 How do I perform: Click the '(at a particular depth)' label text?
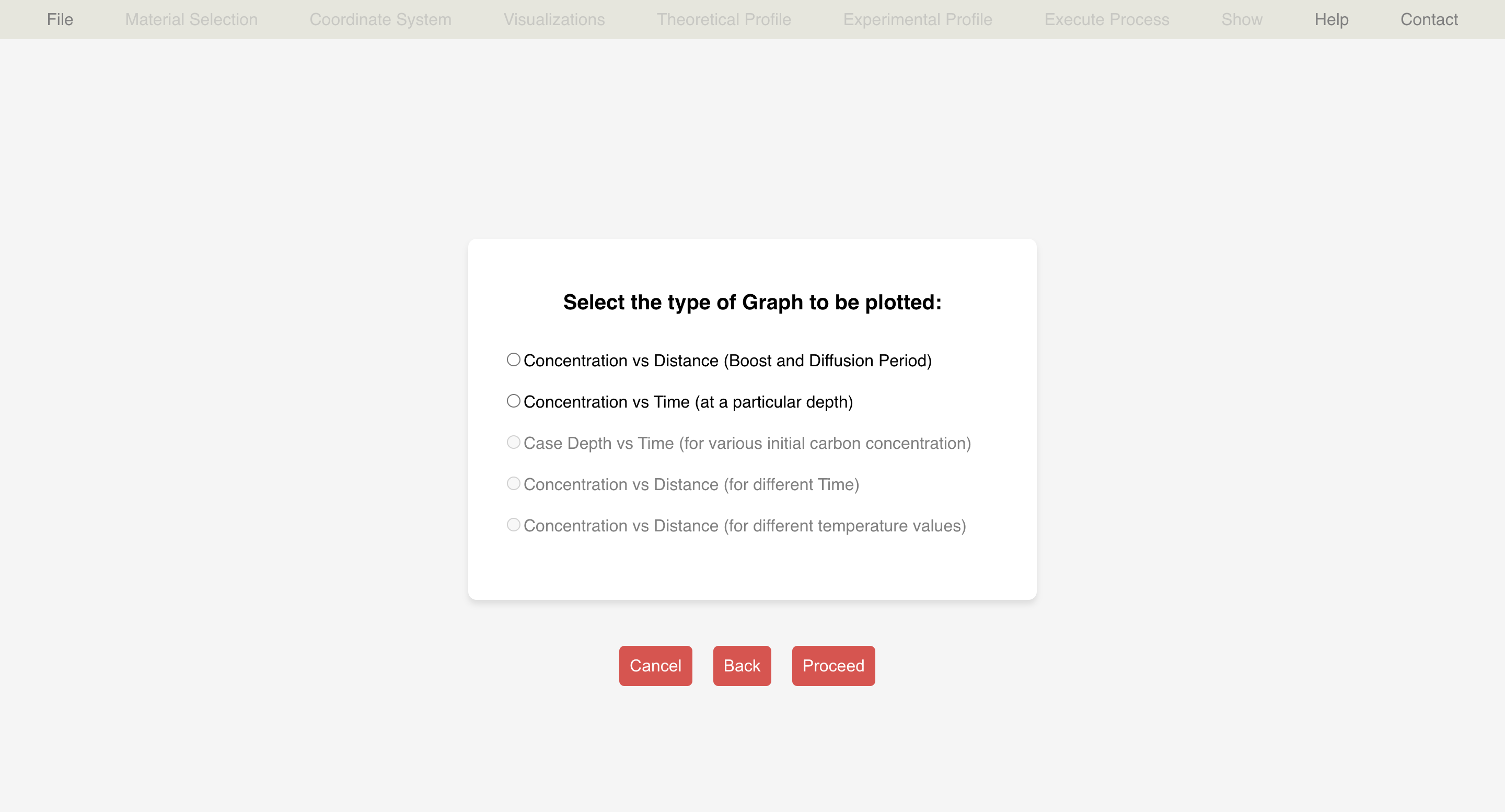(773, 402)
